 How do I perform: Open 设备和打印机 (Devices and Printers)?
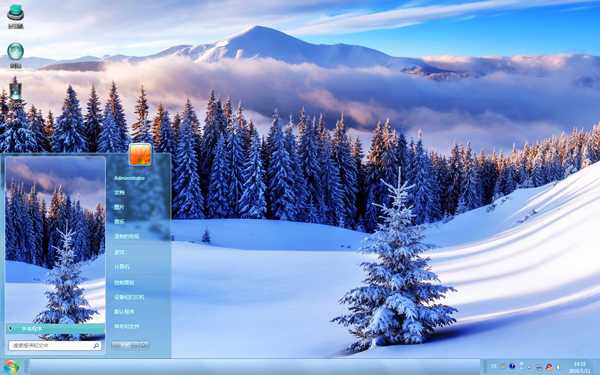point(129,297)
